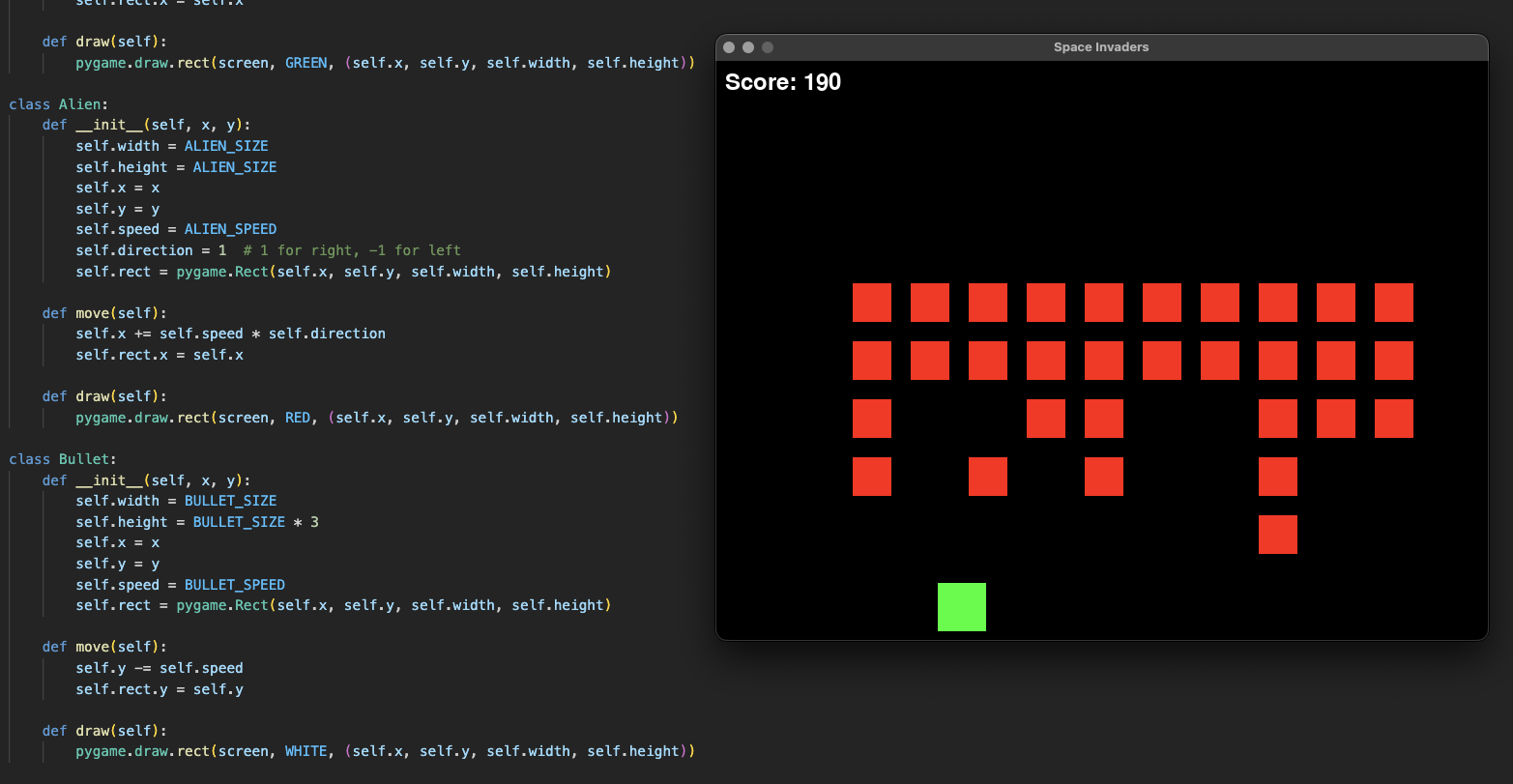Click the 'self.rect.y = self.y' code line
Image resolution: width=1513 pixels, height=784 pixels.
[x=160, y=689]
